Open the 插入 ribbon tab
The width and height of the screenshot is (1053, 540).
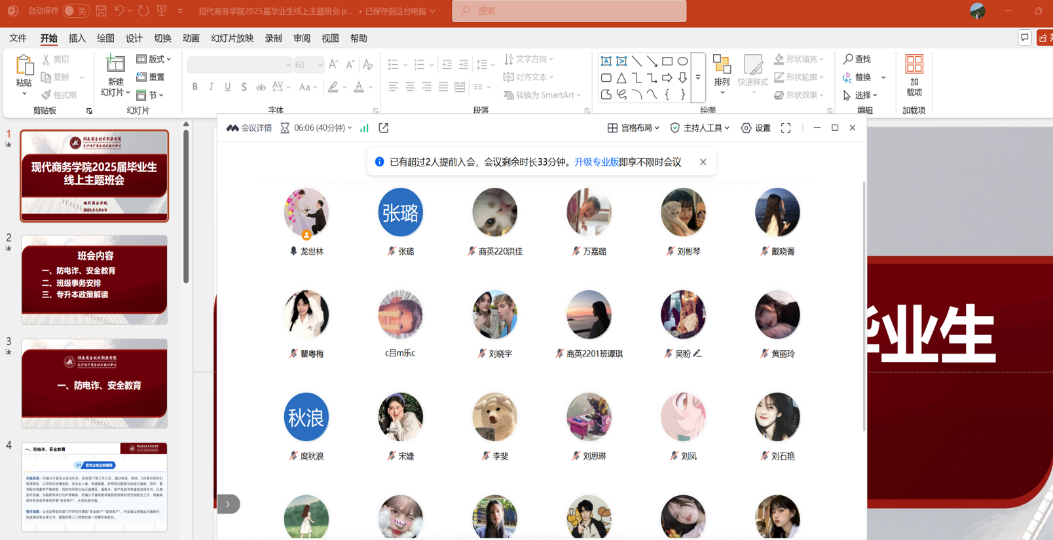point(77,38)
